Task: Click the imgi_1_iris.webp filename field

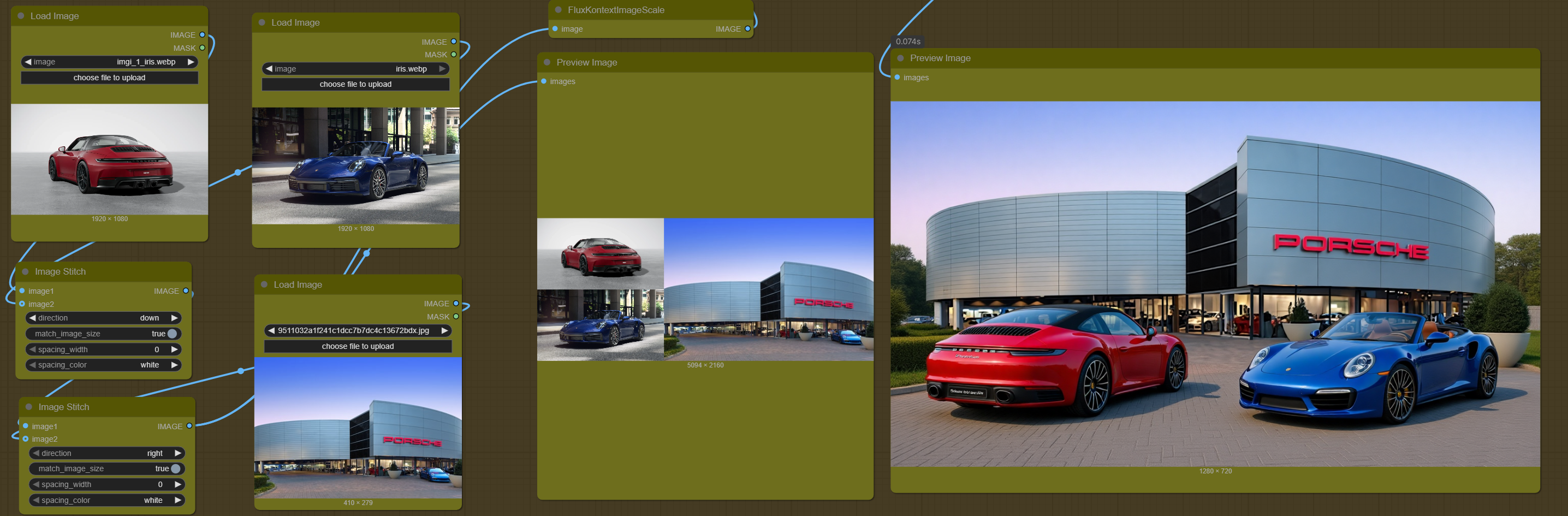Action: 110,62
